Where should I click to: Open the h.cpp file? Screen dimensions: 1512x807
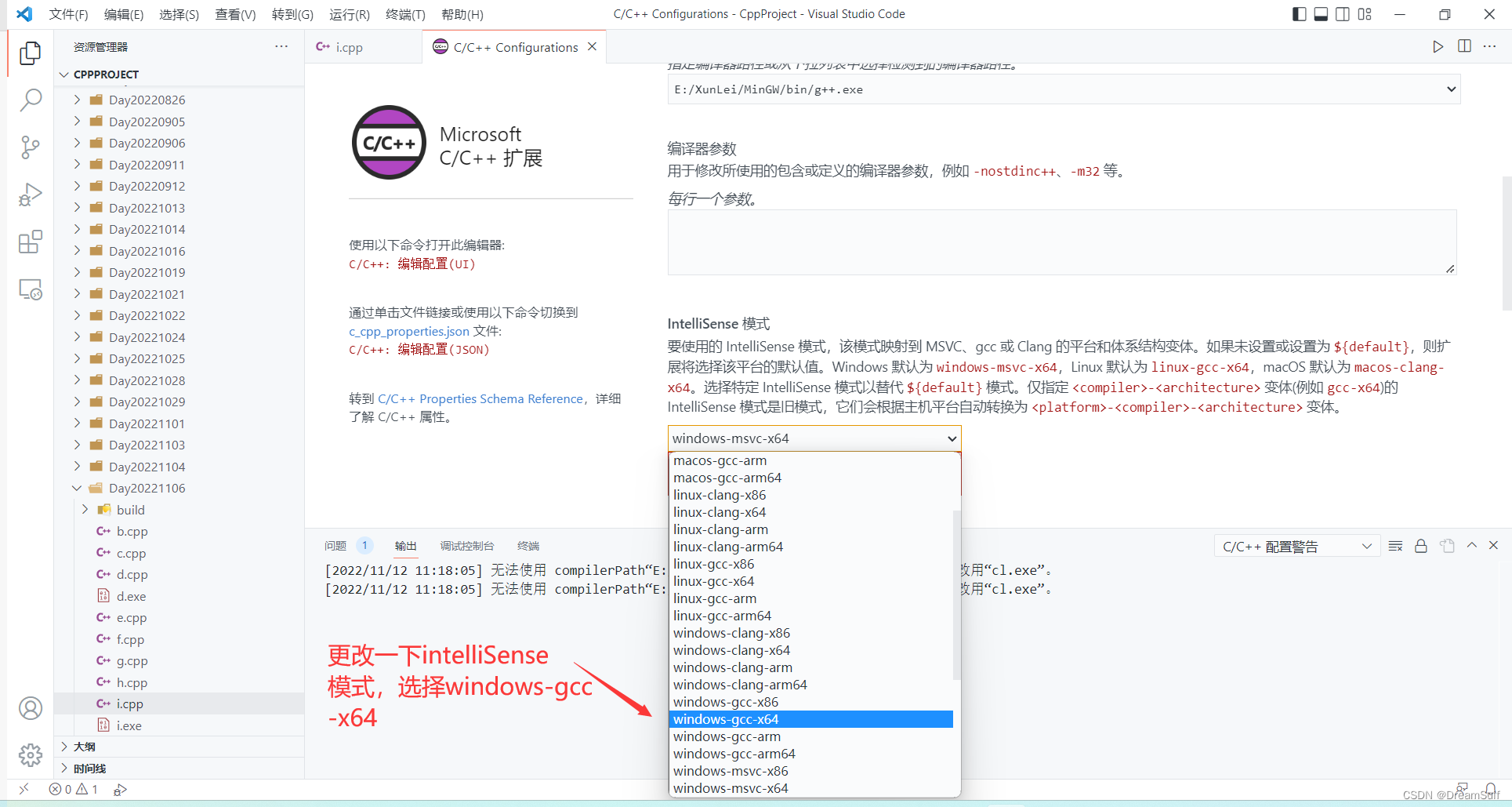pos(179,682)
